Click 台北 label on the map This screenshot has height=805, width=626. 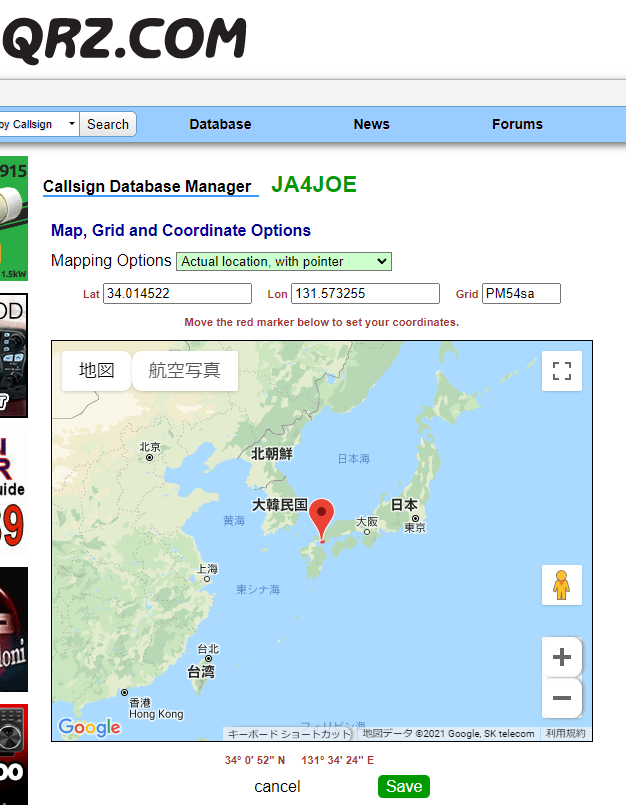(208, 649)
